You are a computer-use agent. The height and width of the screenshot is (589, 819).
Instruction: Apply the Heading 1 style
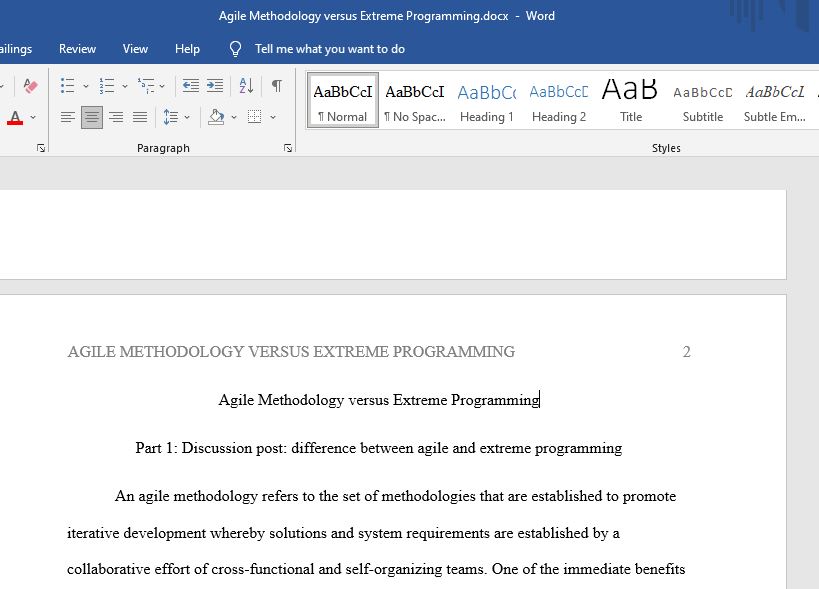(487, 100)
